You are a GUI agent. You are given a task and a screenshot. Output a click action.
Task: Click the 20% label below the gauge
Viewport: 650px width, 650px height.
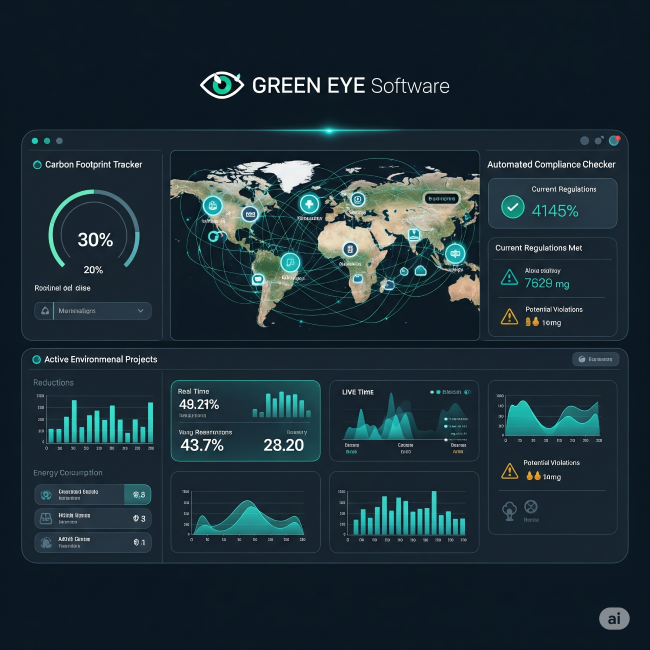pos(93,270)
